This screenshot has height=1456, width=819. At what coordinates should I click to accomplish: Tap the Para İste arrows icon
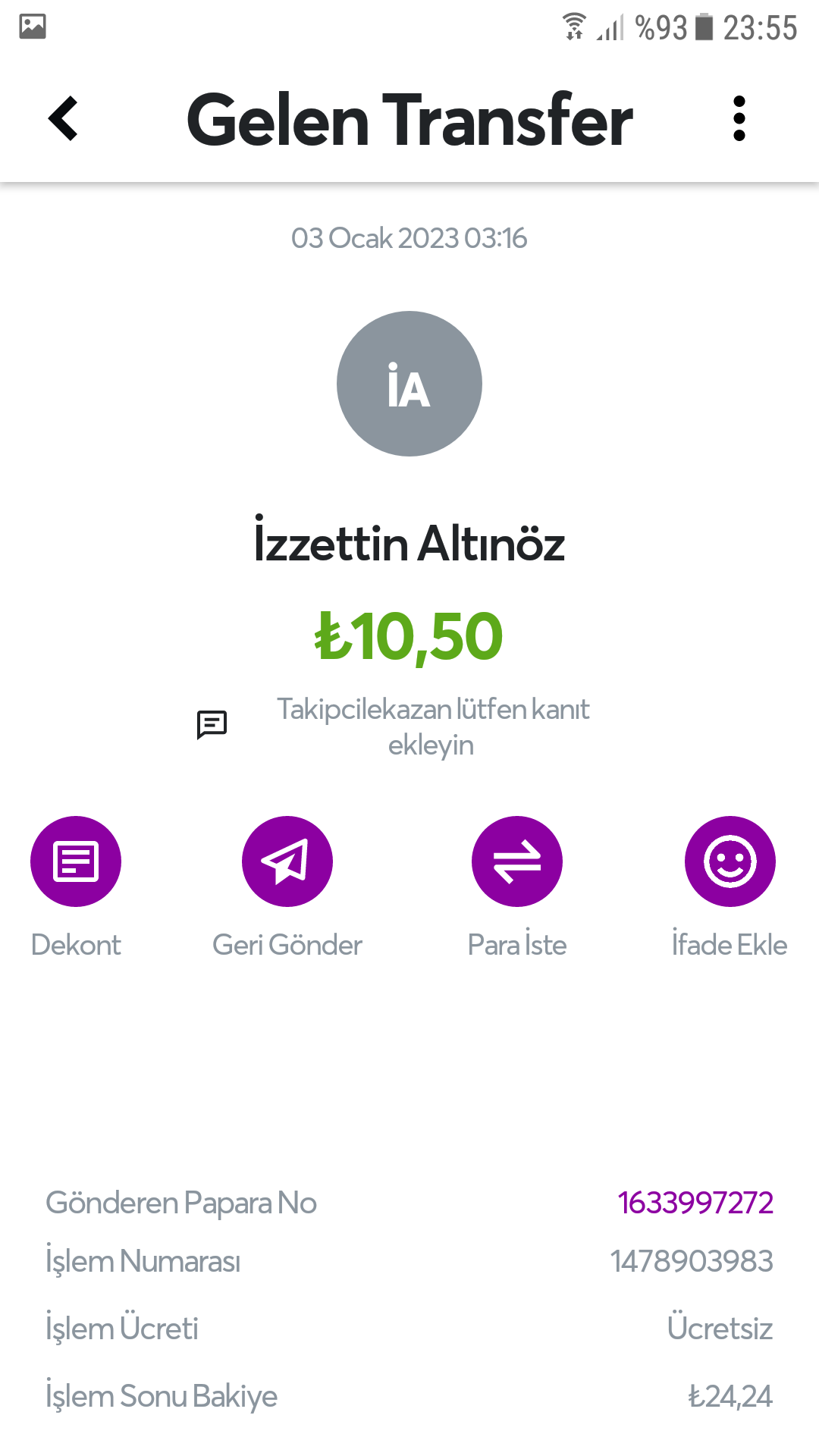point(517,861)
